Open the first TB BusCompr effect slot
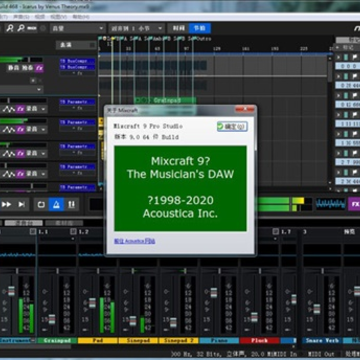Viewport: 360px width, 360px height. (77, 61)
